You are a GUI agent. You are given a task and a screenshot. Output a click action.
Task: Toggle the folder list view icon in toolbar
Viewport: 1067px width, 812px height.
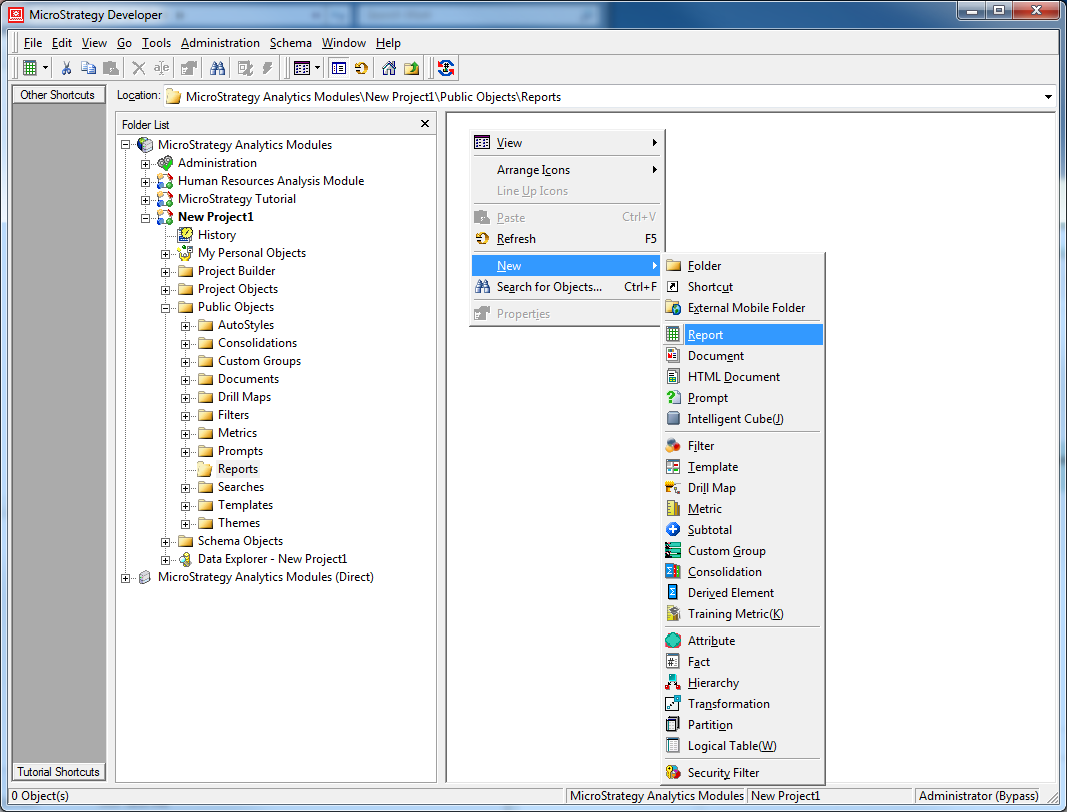339,68
